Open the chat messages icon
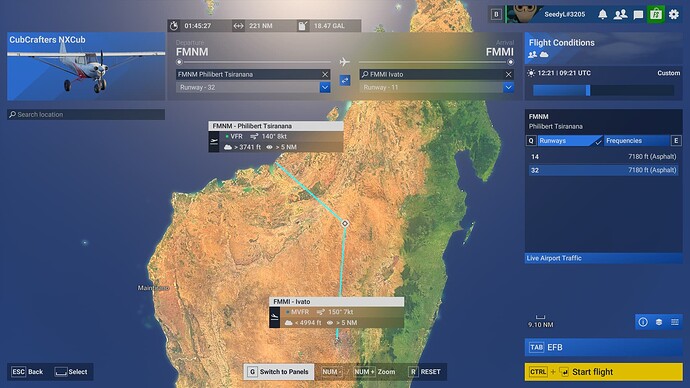 [638, 15]
